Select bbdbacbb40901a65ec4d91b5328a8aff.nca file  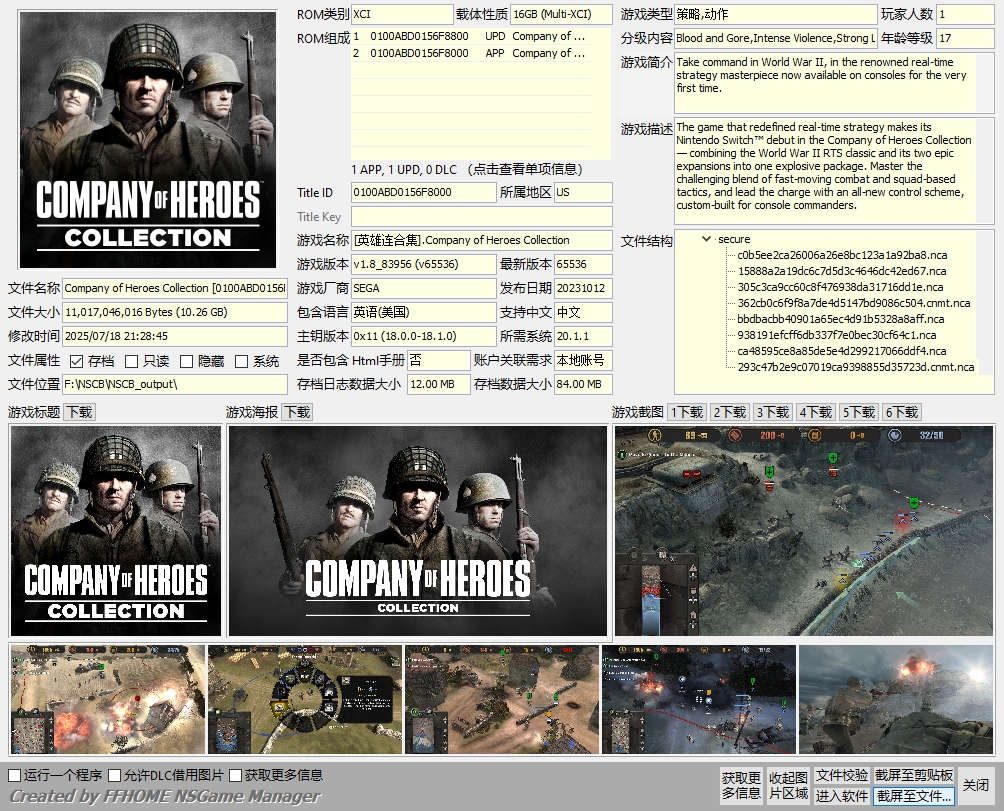(x=840, y=319)
